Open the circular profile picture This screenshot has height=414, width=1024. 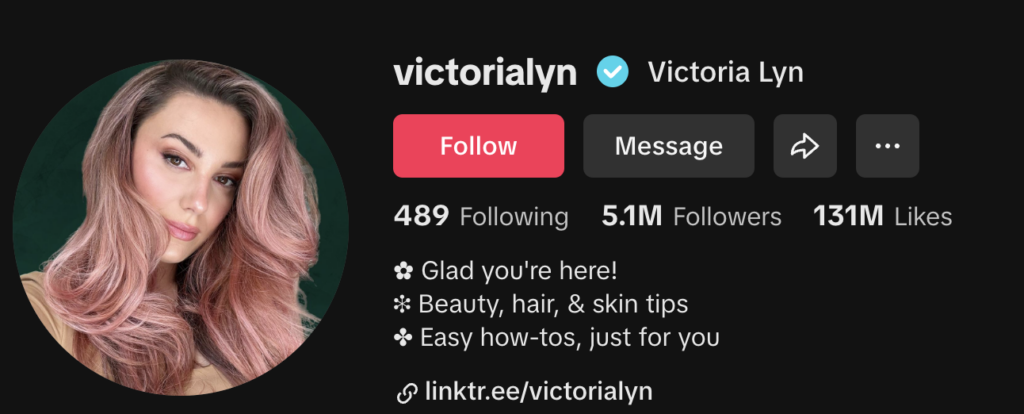pos(180,227)
